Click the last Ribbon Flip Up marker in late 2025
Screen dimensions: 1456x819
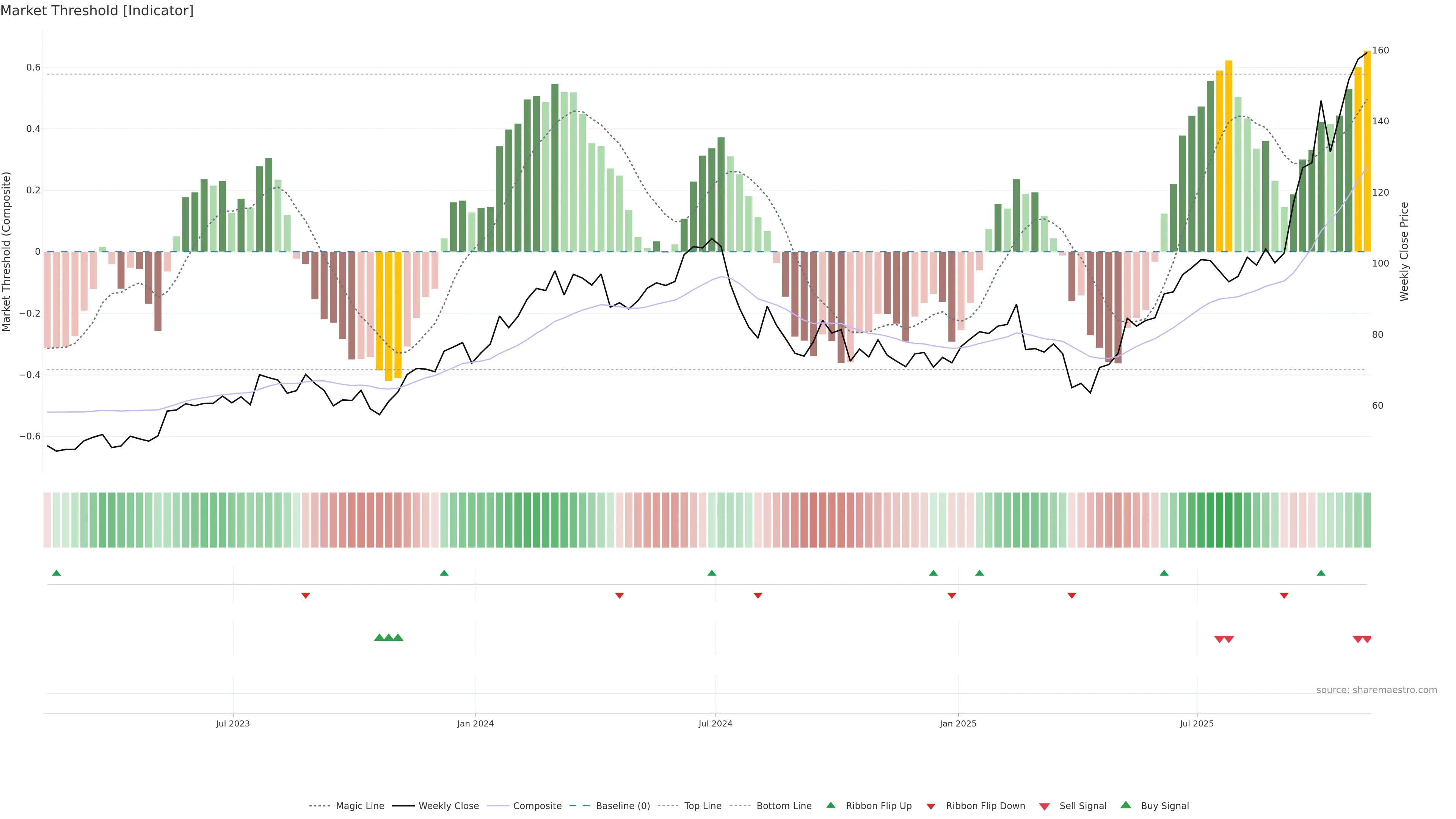pos(1321,573)
